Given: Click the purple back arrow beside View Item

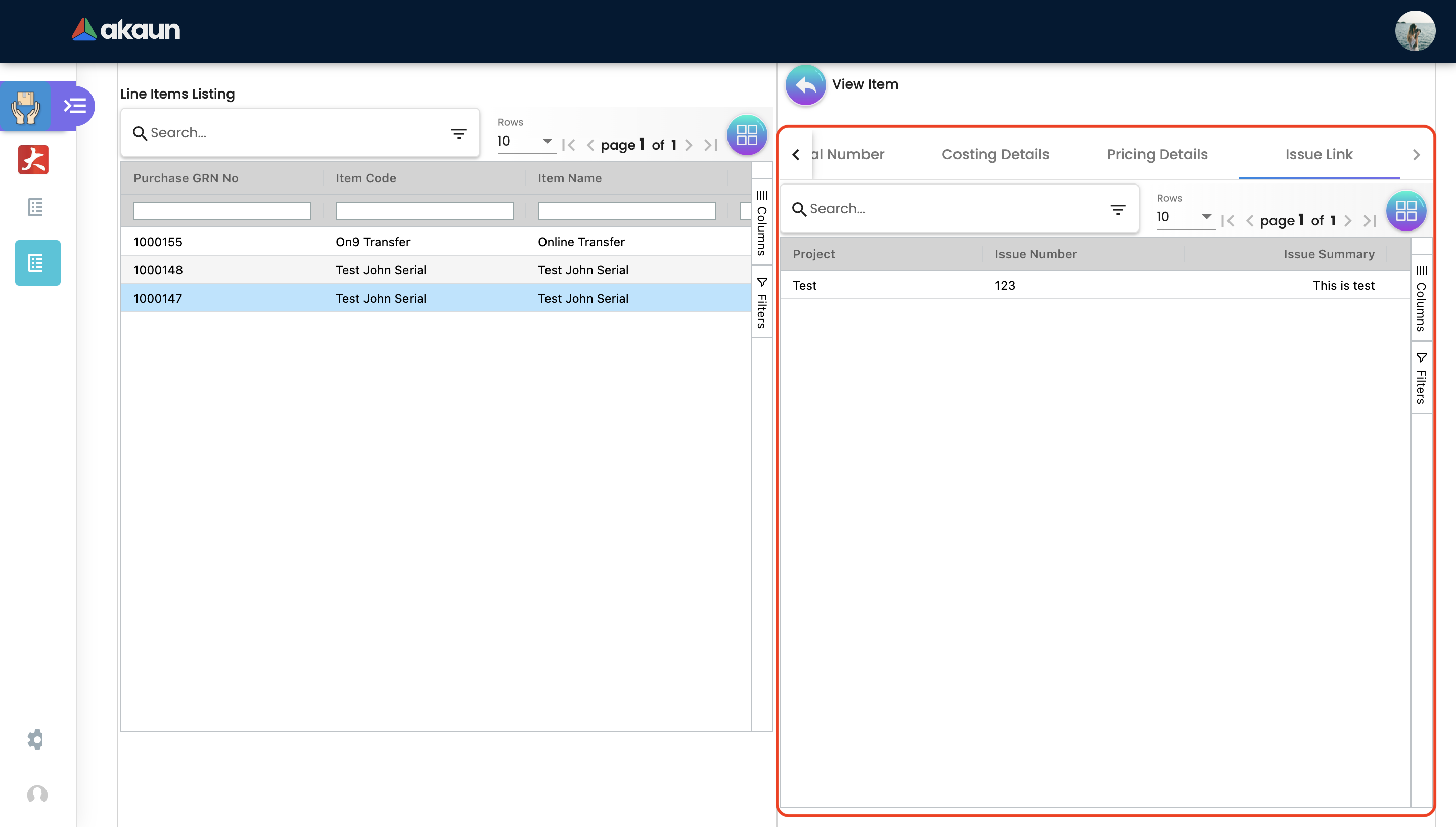Looking at the screenshot, I should click(x=805, y=85).
